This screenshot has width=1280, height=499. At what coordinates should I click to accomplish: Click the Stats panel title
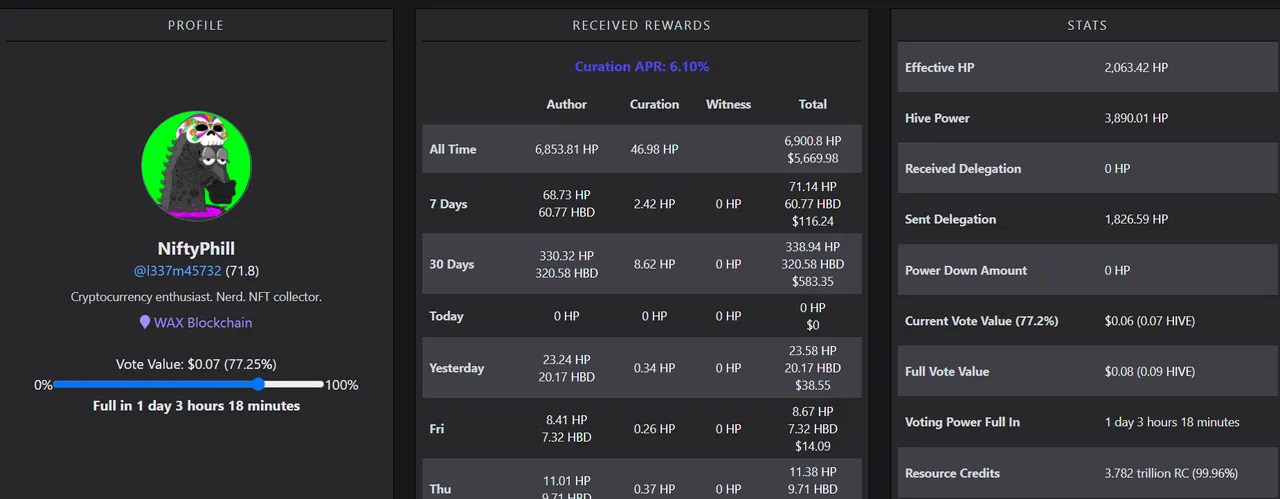pos(1087,25)
